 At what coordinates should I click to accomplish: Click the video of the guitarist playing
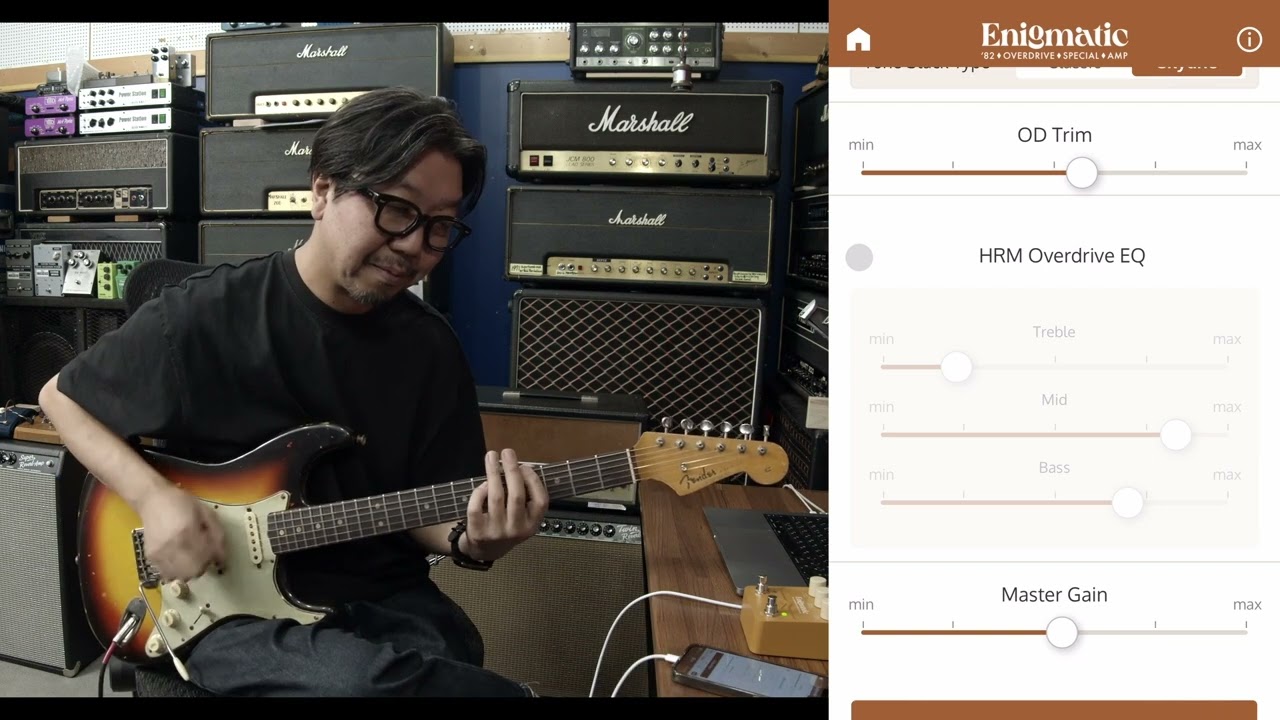coord(415,360)
